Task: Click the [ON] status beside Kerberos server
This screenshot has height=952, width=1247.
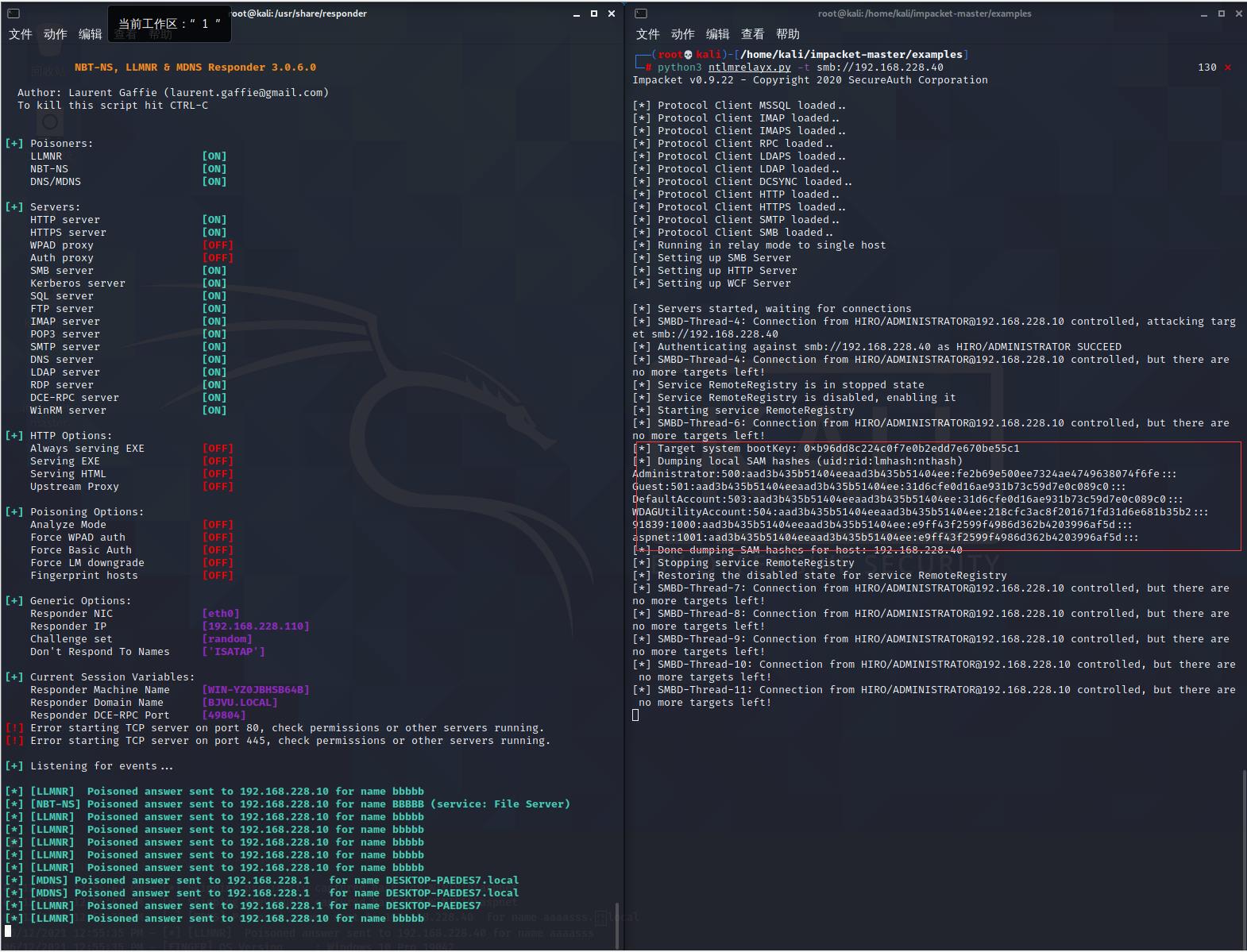Action: click(x=214, y=283)
